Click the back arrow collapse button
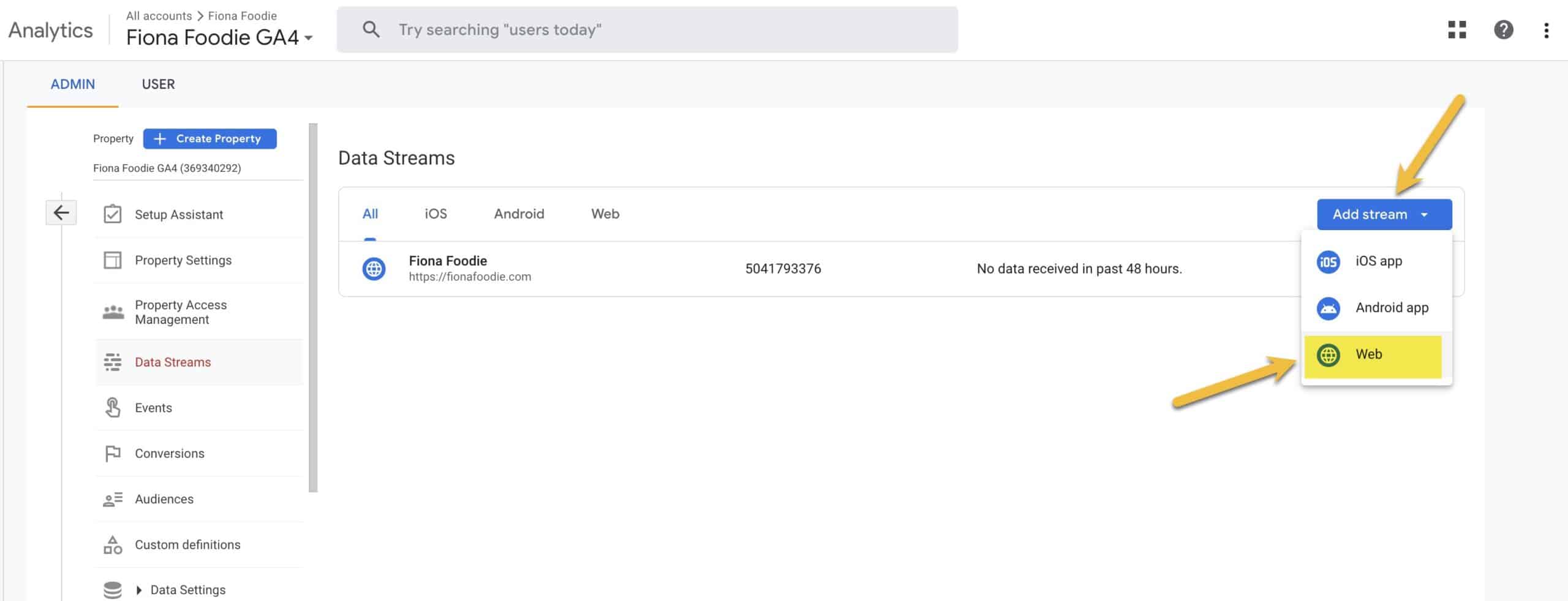This screenshot has width=1568, height=601. tap(61, 212)
